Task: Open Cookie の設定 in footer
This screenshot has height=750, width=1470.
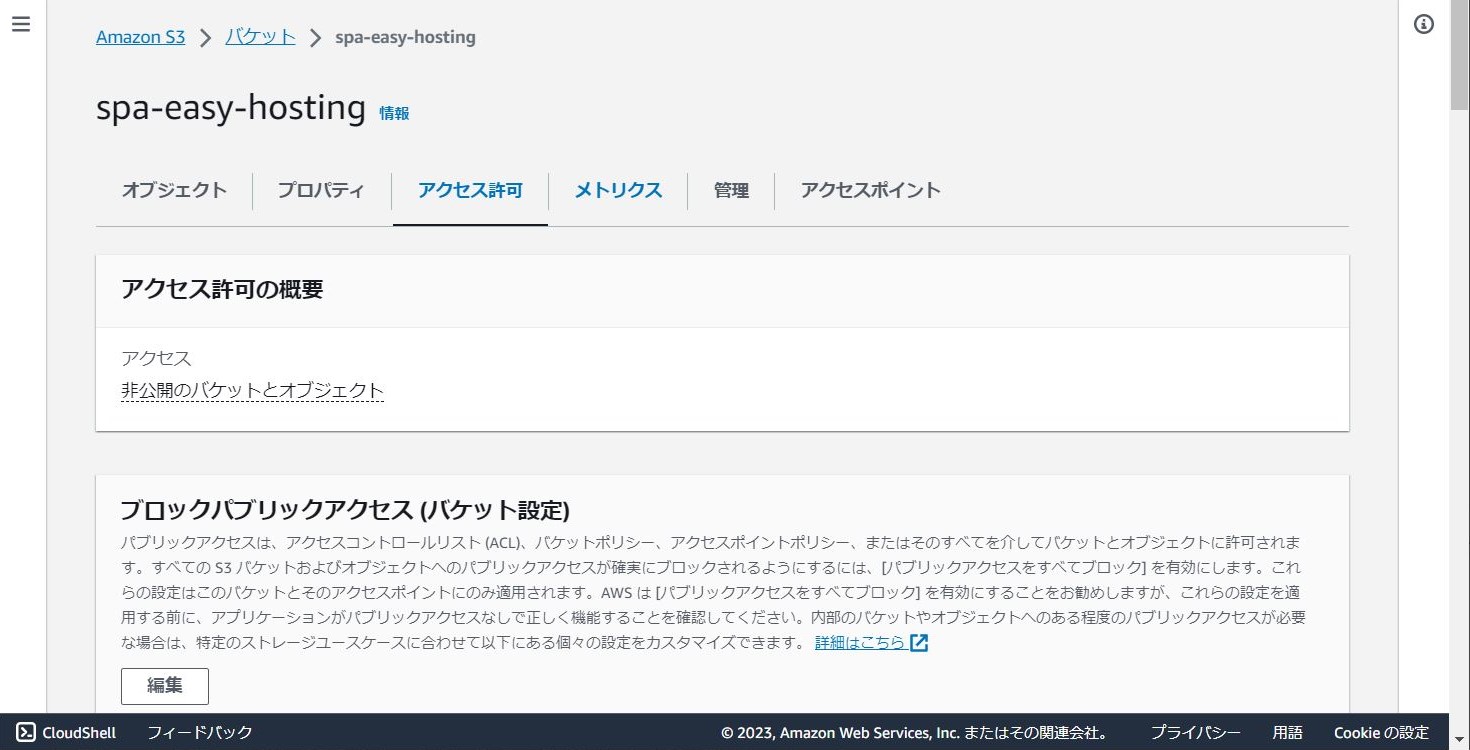Action: (1381, 732)
